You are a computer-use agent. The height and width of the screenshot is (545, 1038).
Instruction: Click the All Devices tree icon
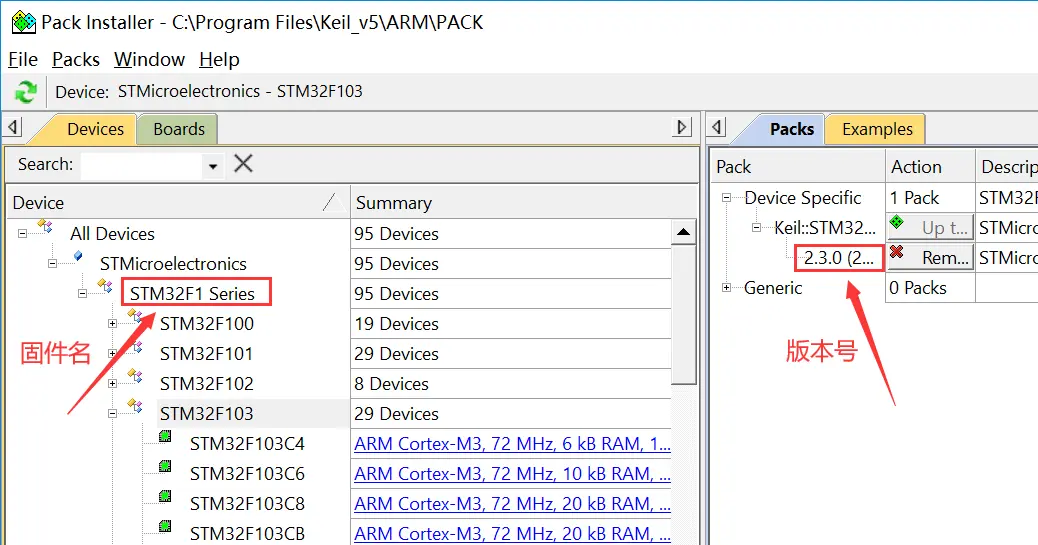coord(45,227)
